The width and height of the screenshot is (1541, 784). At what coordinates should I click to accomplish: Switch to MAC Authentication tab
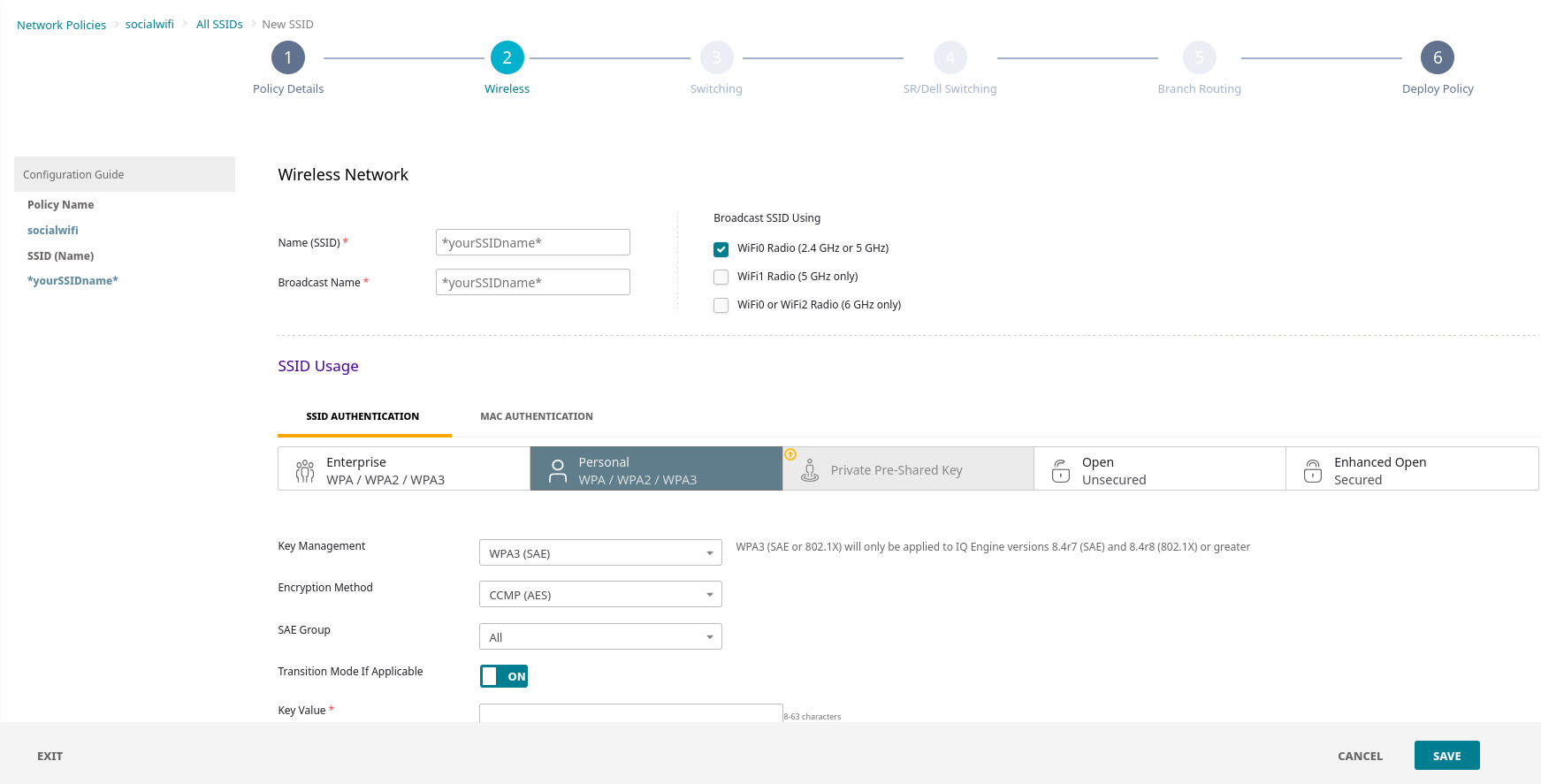tap(537, 416)
